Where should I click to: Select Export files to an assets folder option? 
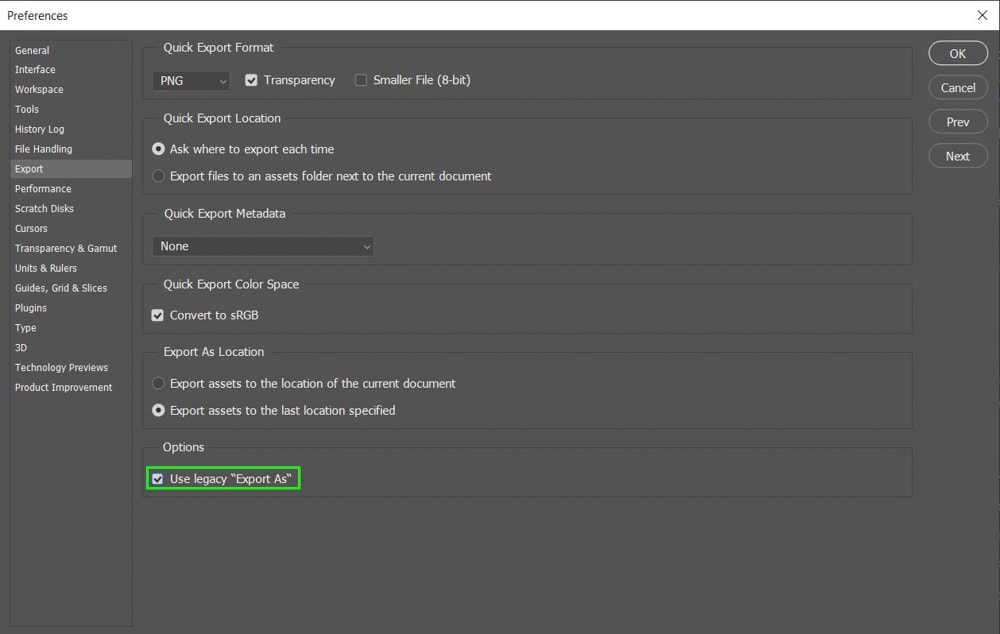click(x=158, y=176)
